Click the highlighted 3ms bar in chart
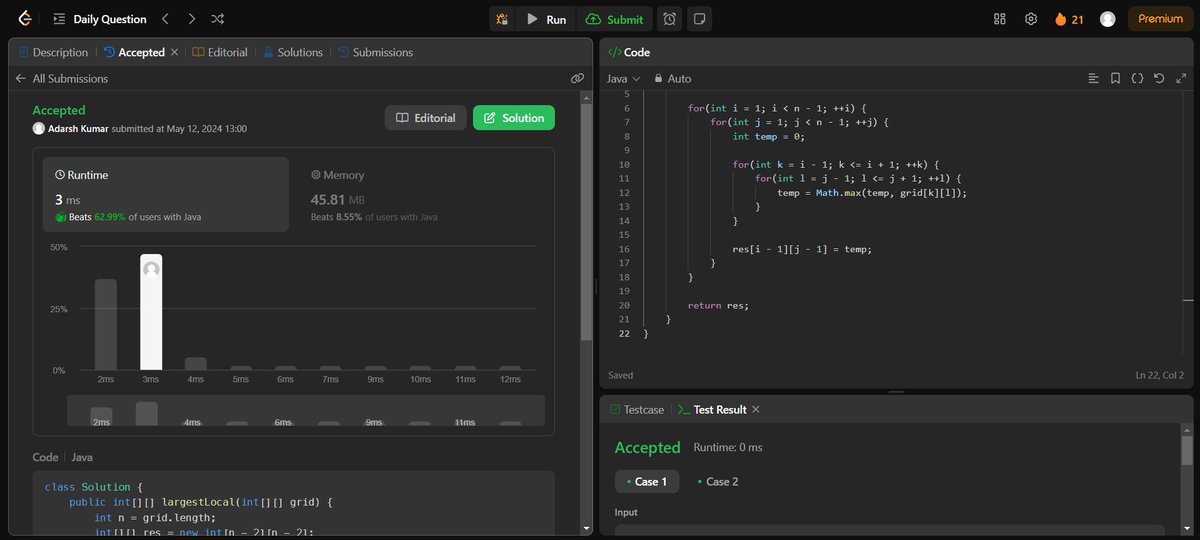Screen dimensions: 1200x540 tap(151, 313)
